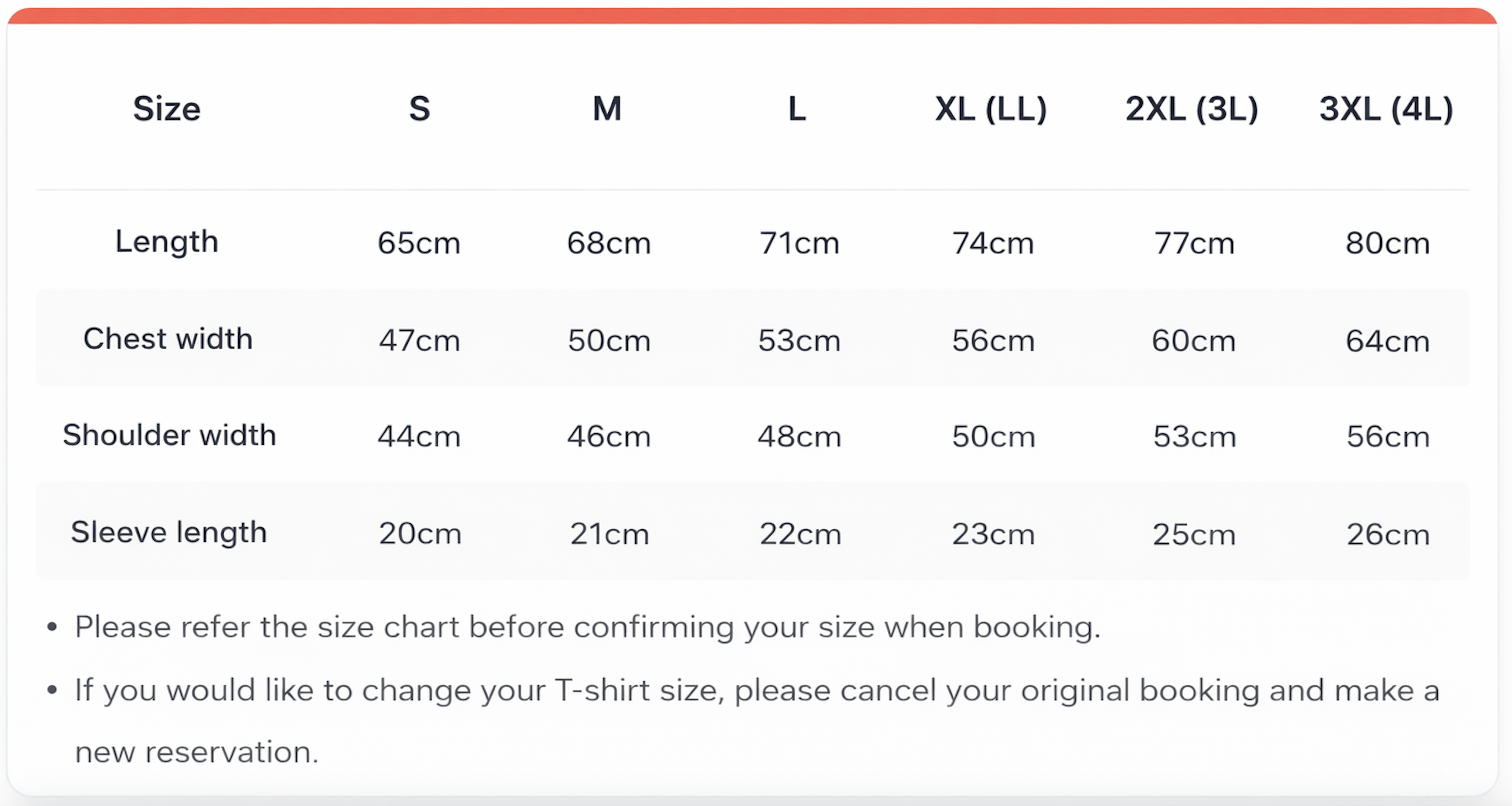Click the 65cm length cell
1512x806 pixels.
pos(419,243)
